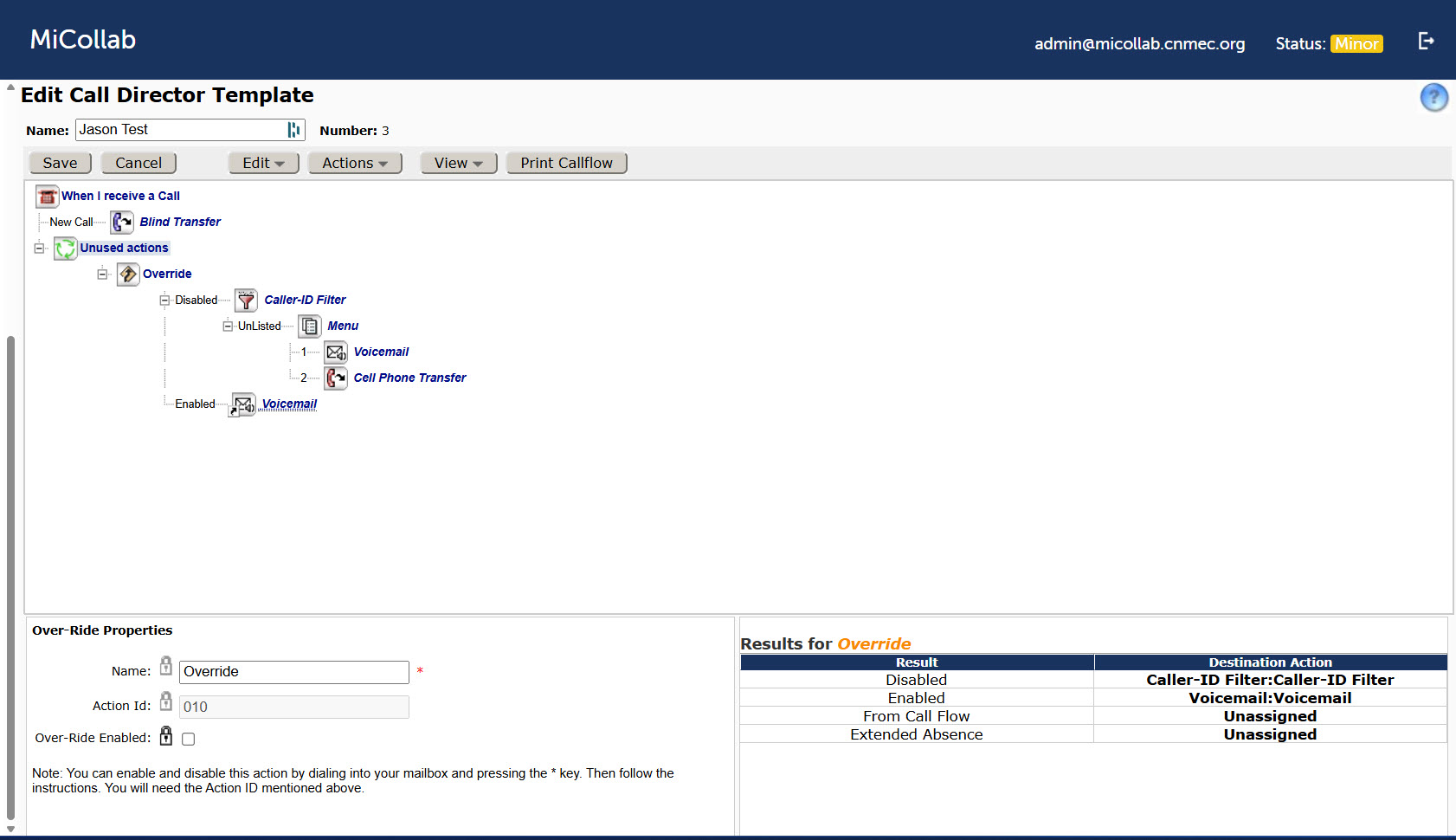Save the Call Director template
This screenshot has height=840, width=1456.
click(60, 163)
